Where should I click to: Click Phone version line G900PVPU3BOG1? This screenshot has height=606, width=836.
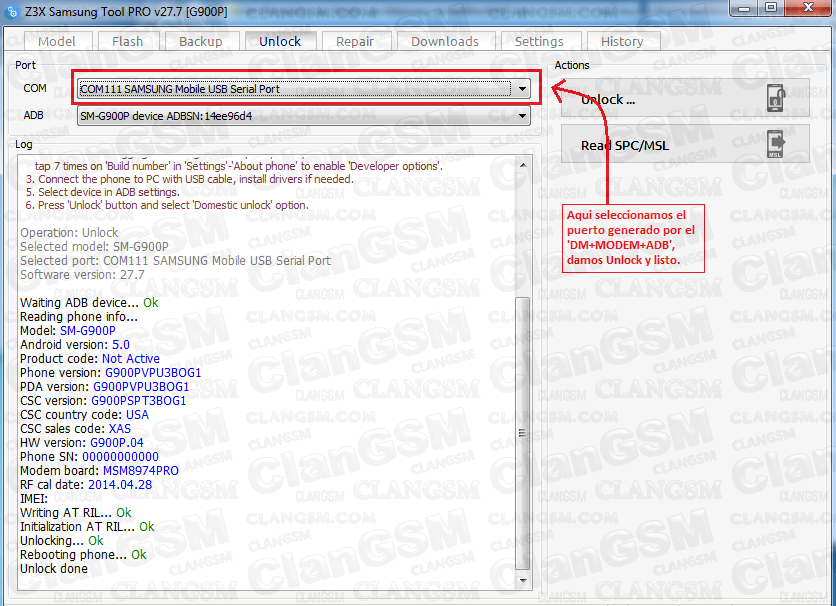point(110,373)
